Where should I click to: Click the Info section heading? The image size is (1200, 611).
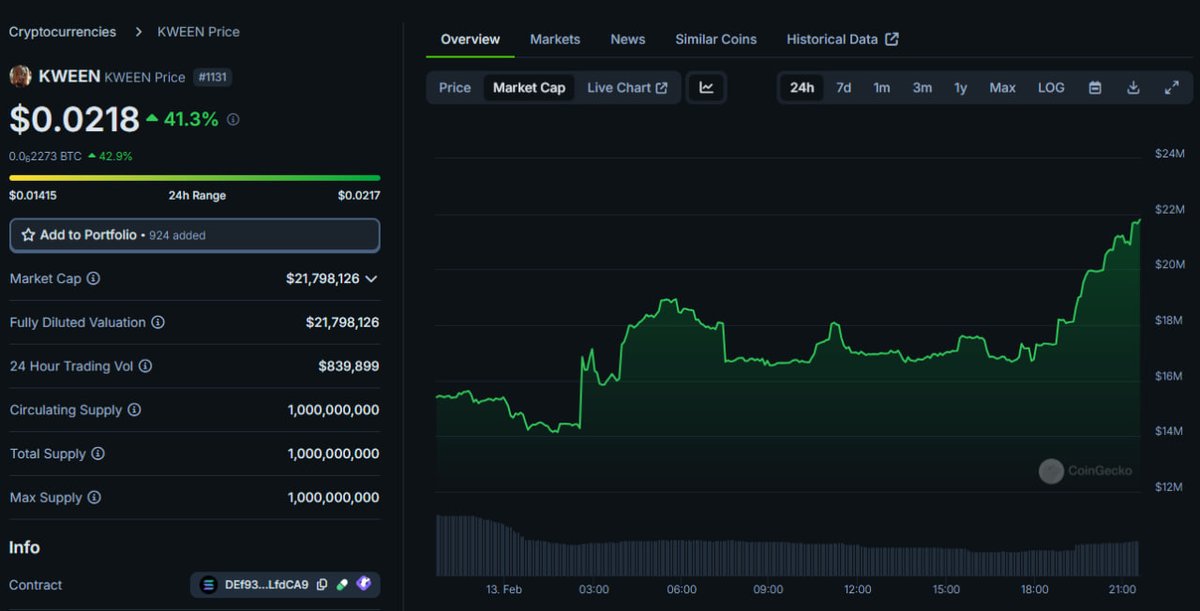point(25,547)
